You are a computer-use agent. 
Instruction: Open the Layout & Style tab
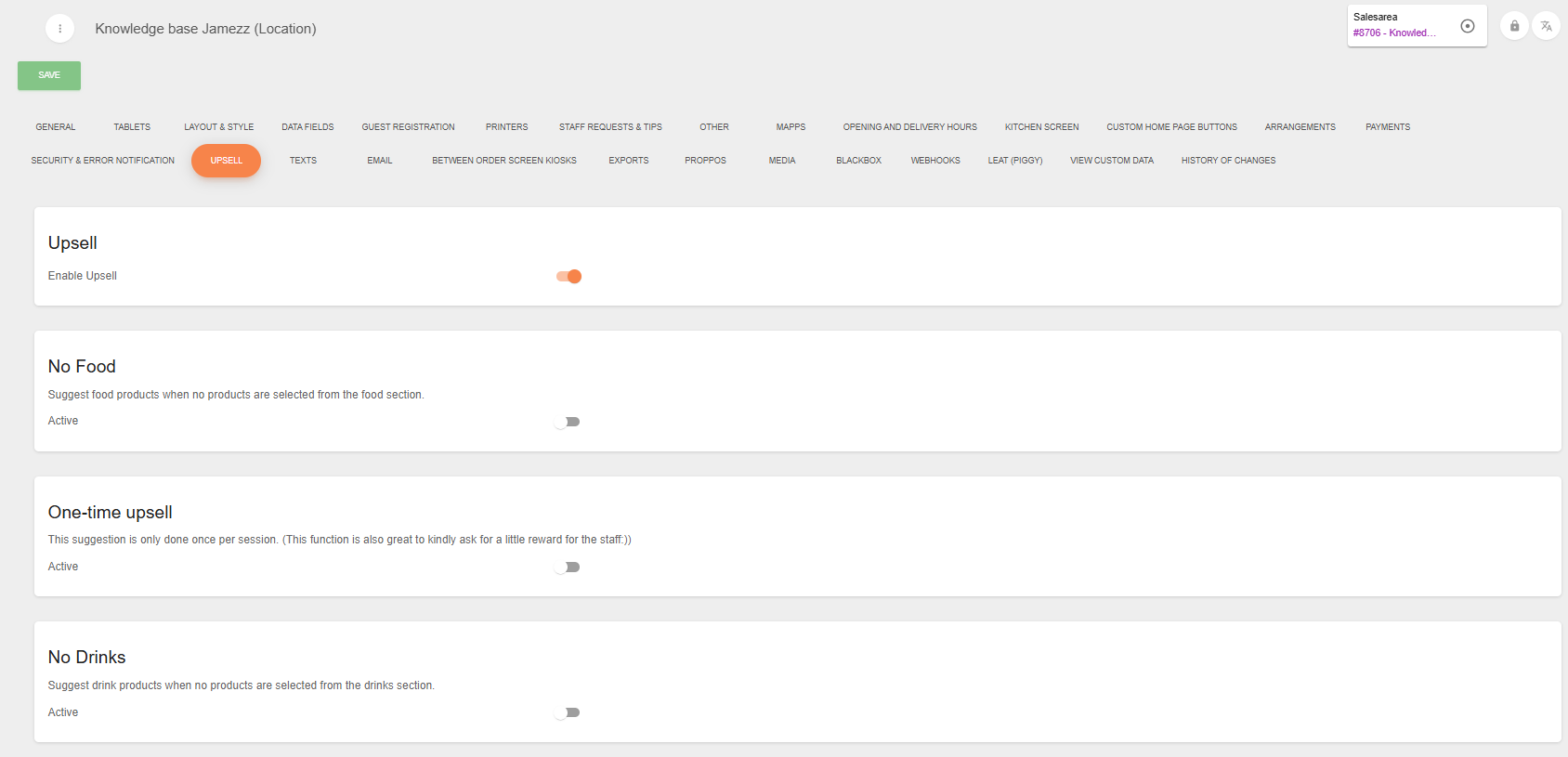[218, 127]
